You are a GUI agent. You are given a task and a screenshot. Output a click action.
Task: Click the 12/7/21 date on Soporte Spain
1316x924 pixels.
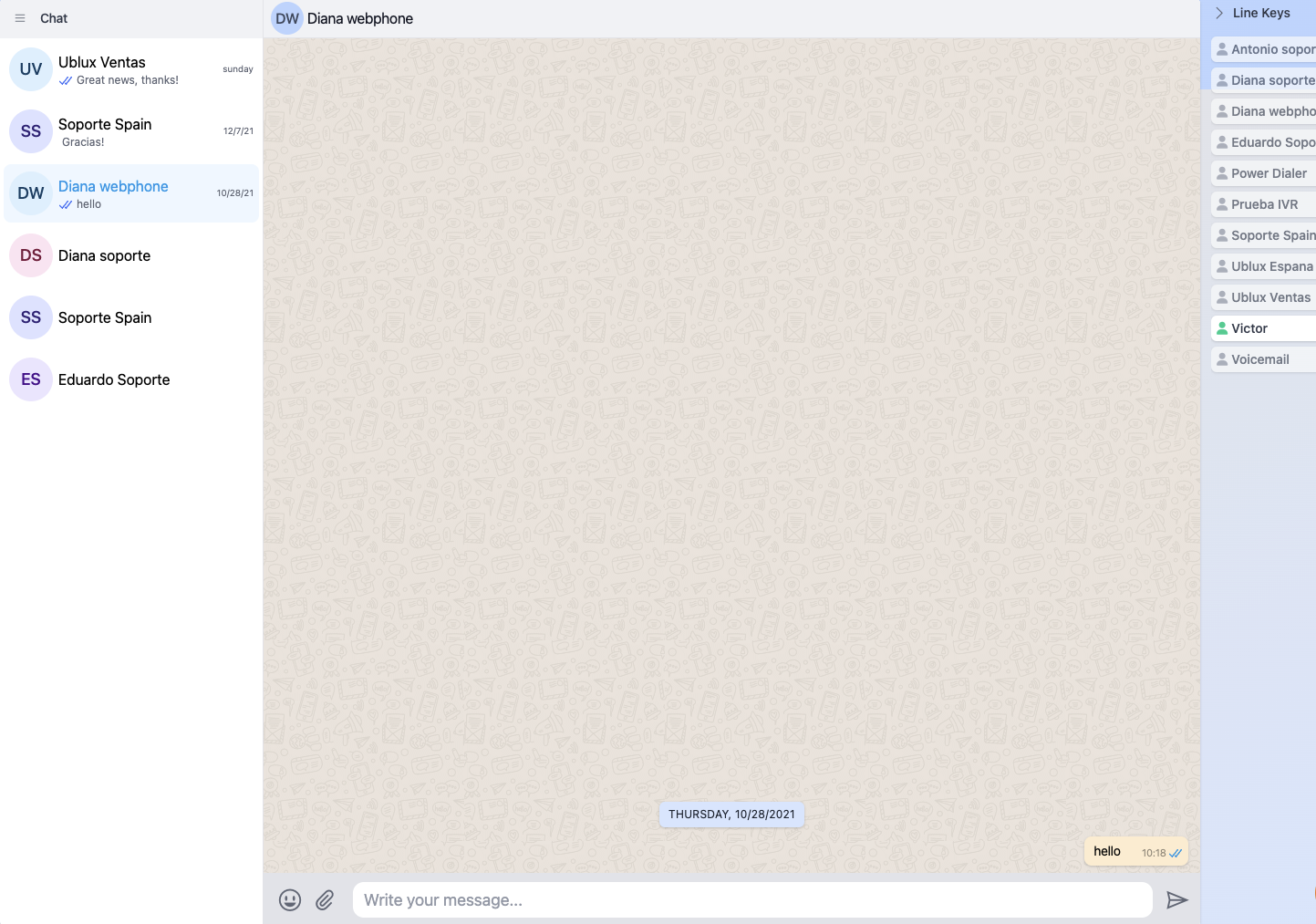click(x=238, y=131)
